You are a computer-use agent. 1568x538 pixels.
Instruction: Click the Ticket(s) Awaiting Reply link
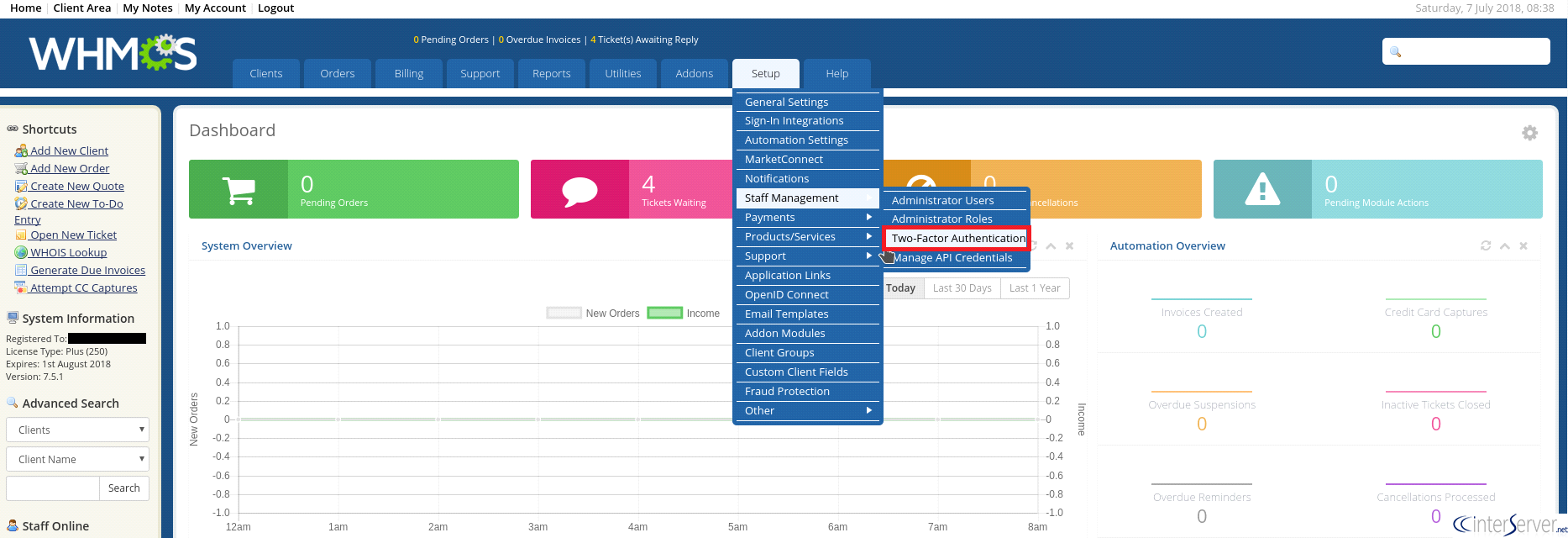pyautogui.click(x=644, y=40)
